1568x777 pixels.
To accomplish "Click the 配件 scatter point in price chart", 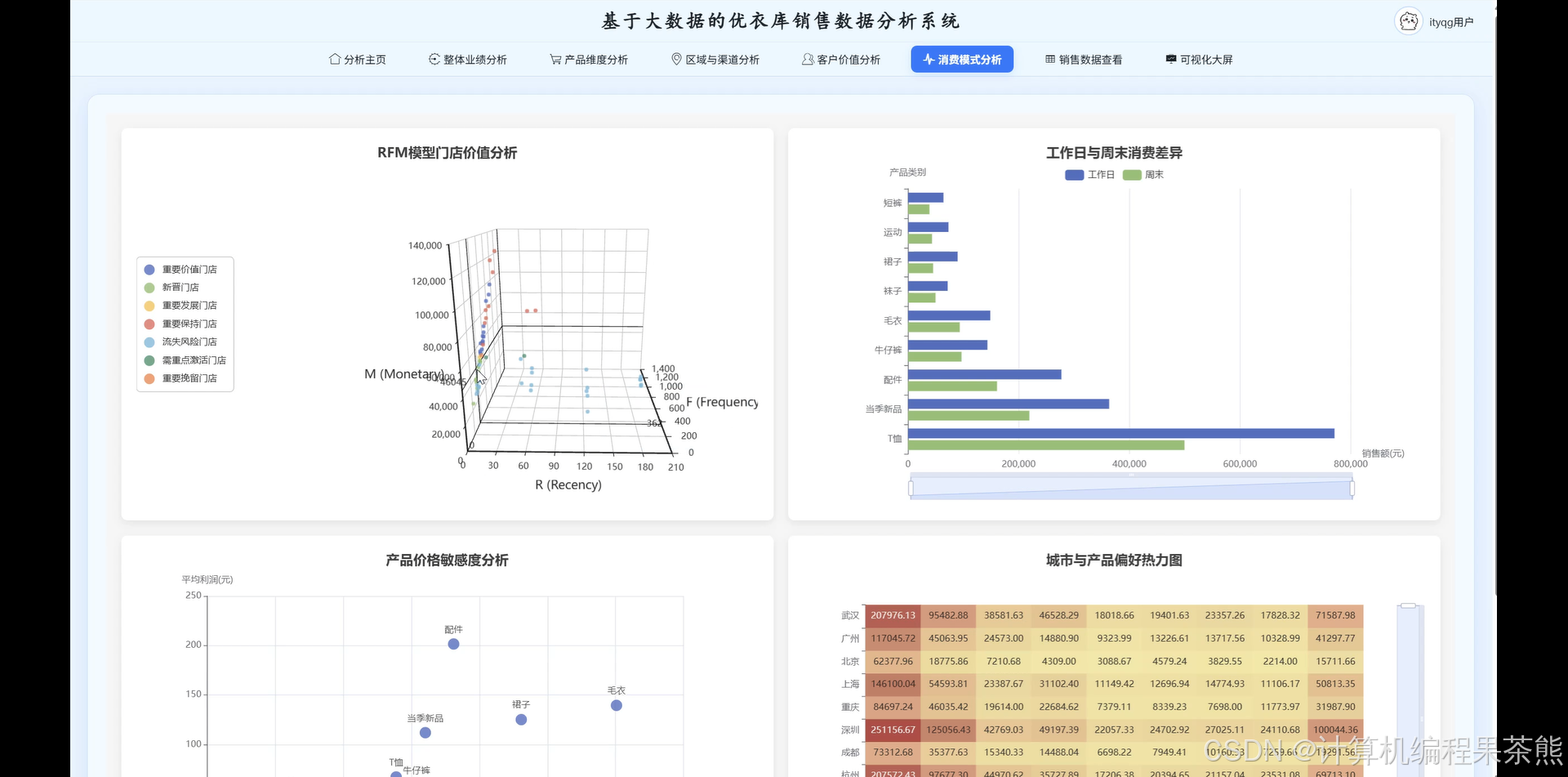I will [453, 644].
